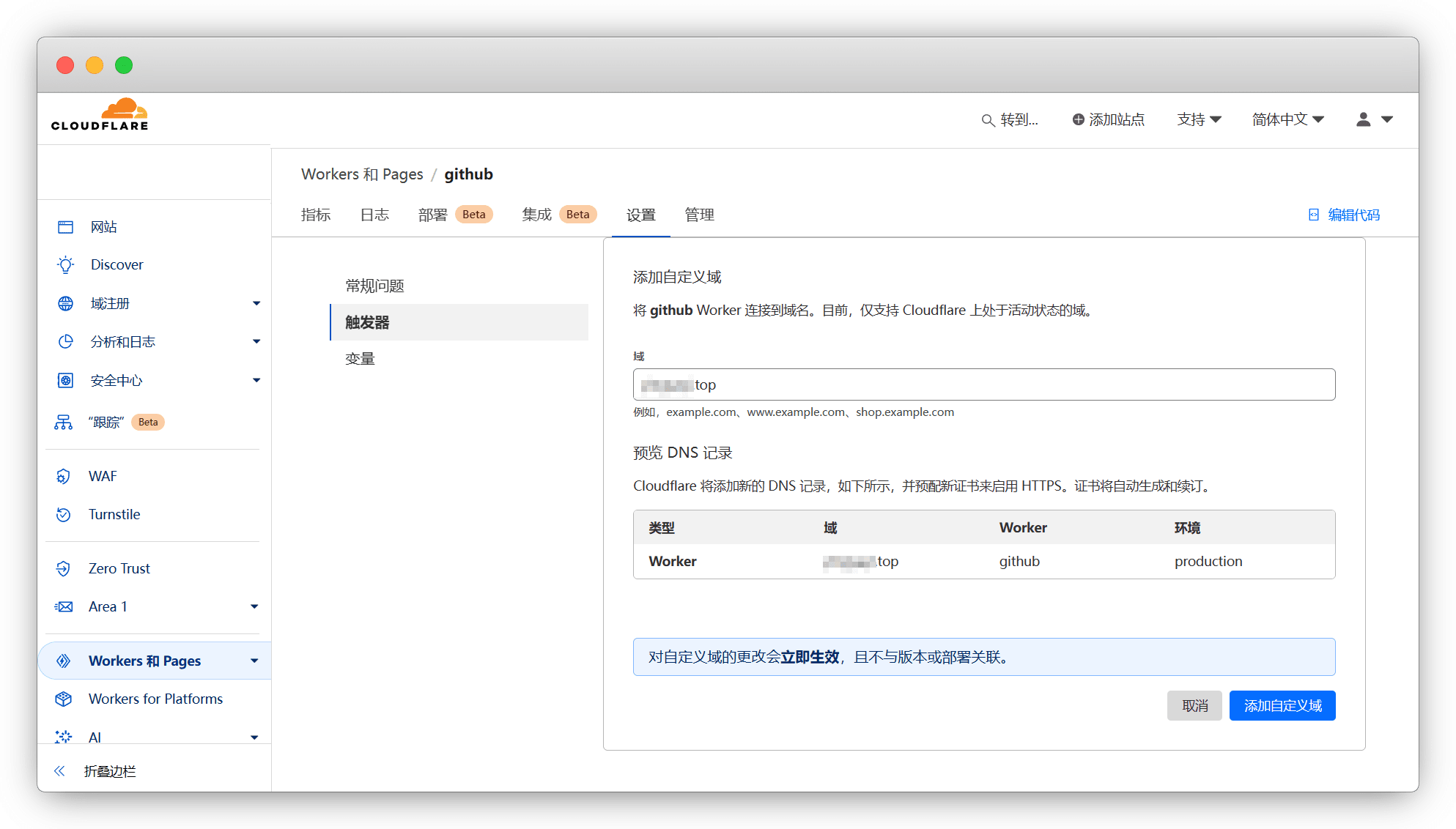The height and width of the screenshot is (829, 1456).
Task: Open the 集成 Beta tab
Action: [x=559, y=215]
